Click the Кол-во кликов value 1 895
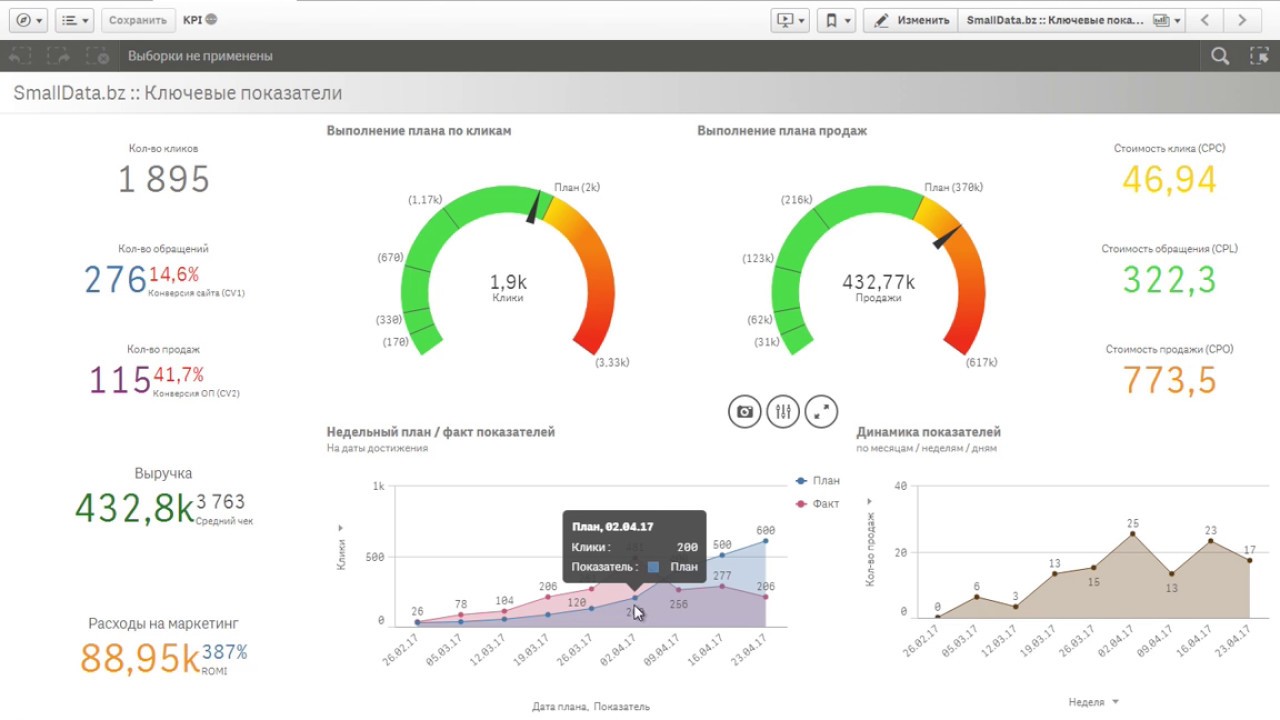Image resolution: width=1280 pixels, height=720 pixels. click(x=164, y=180)
